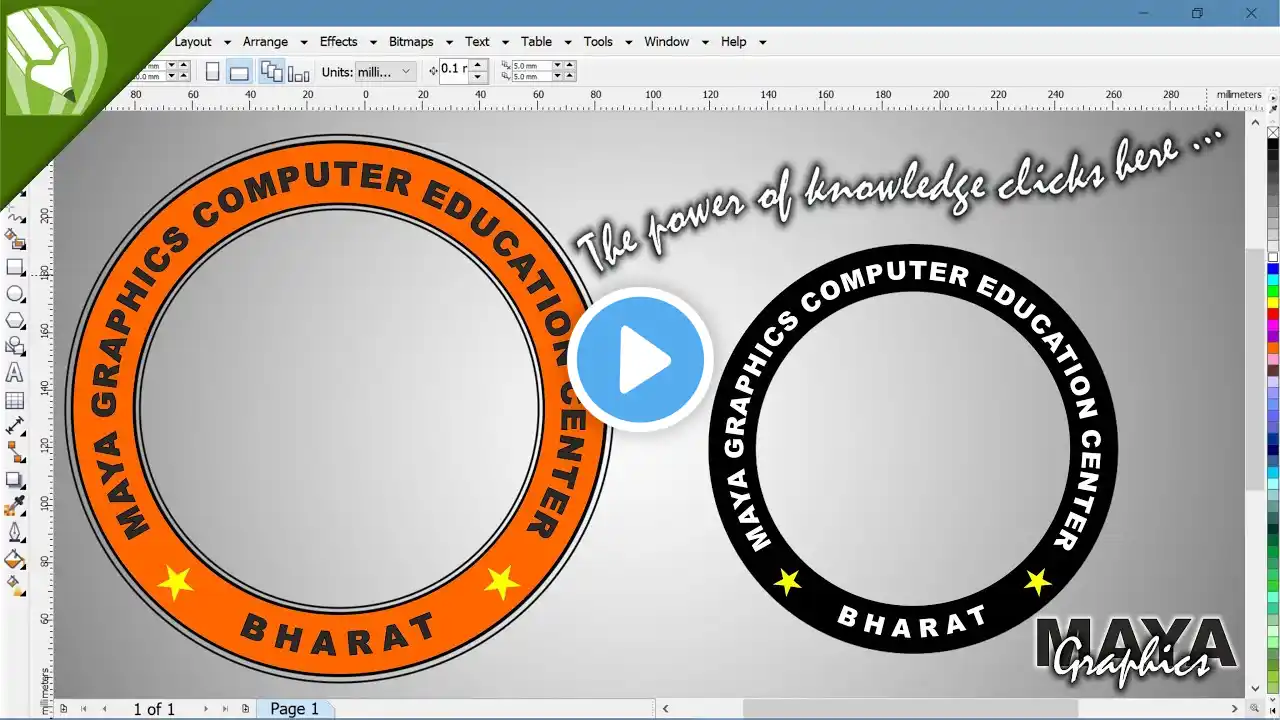This screenshot has width=1280, height=720.
Task: Click the nudge offset input field
Action: (x=454, y=71)
